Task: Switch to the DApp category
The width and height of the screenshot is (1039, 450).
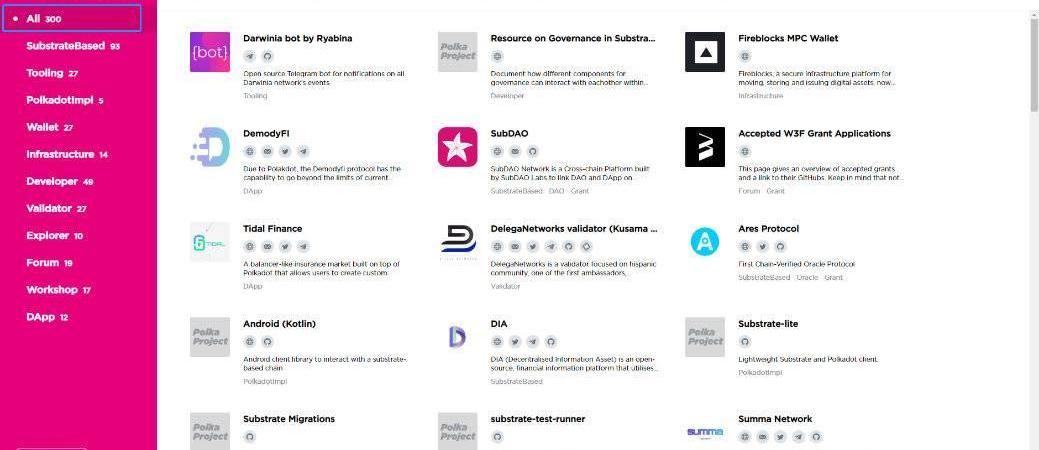Action: click(47, 317)
